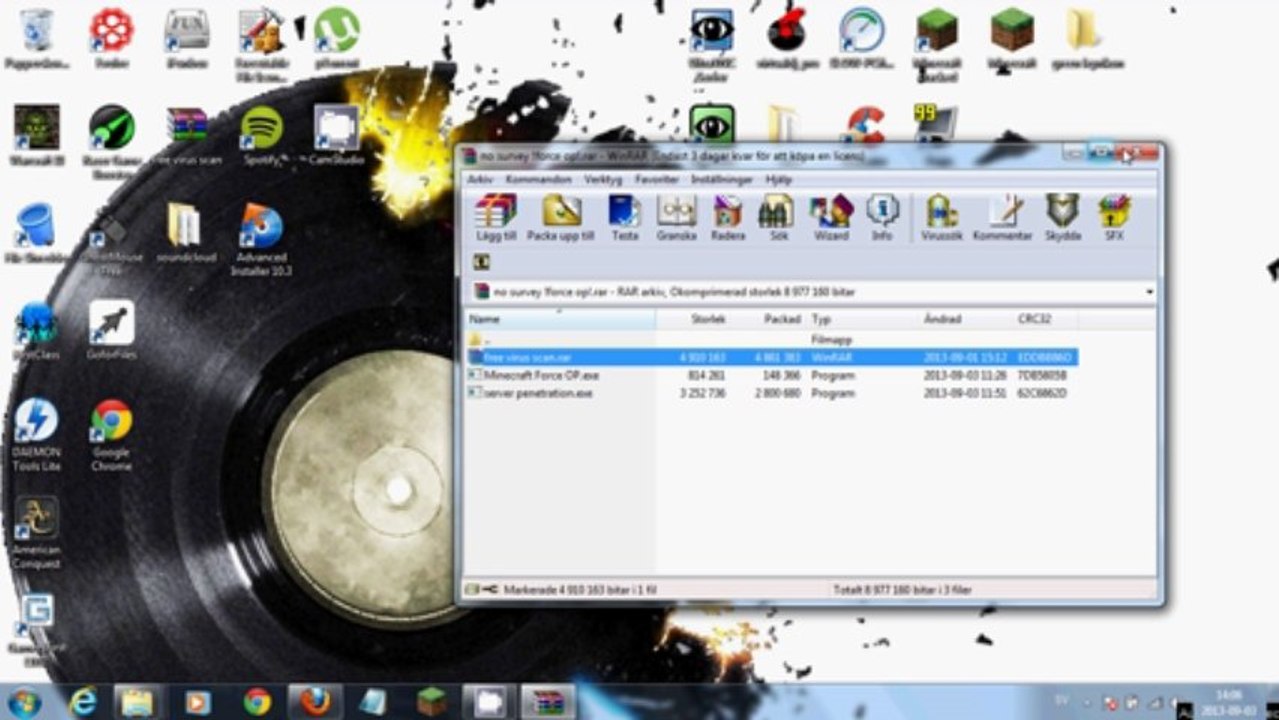Click the Testa archive icon
Screen dimensions: 1279x720
tap(625, 217)
